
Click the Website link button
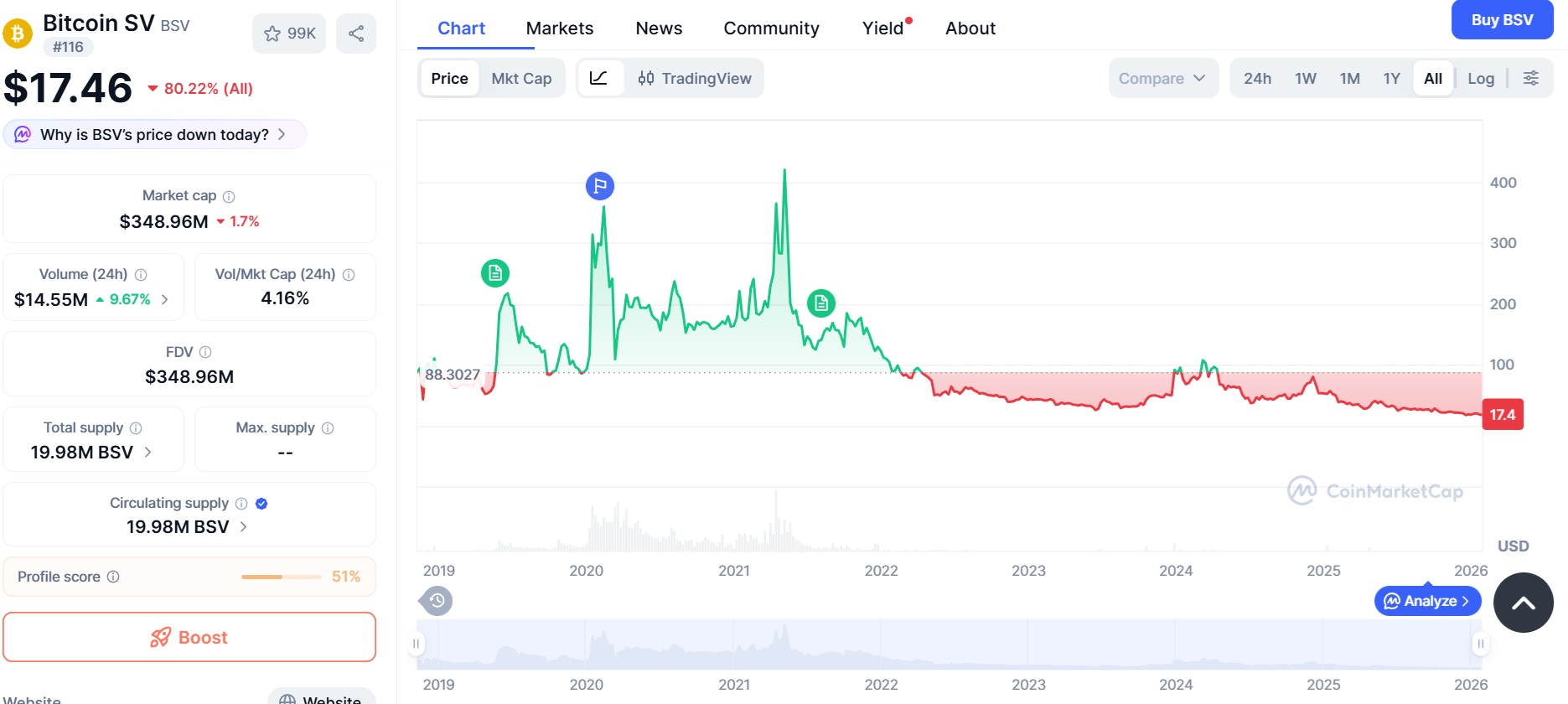point(322,698)
